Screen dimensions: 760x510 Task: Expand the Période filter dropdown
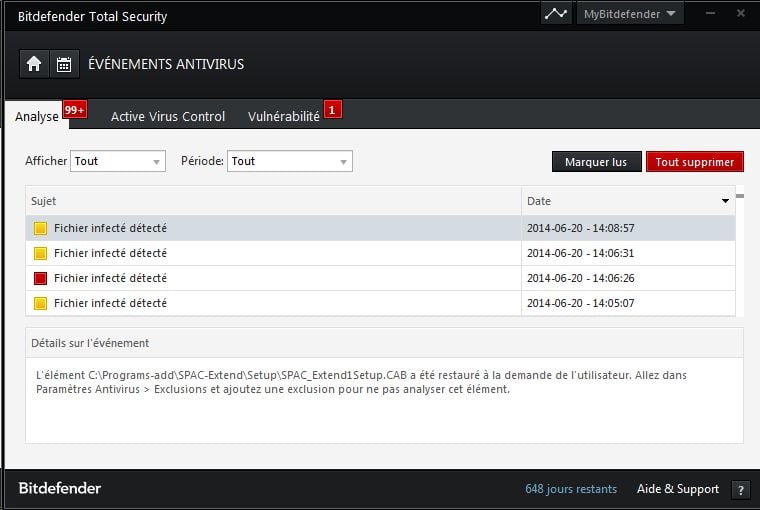[x=289, y=161]
